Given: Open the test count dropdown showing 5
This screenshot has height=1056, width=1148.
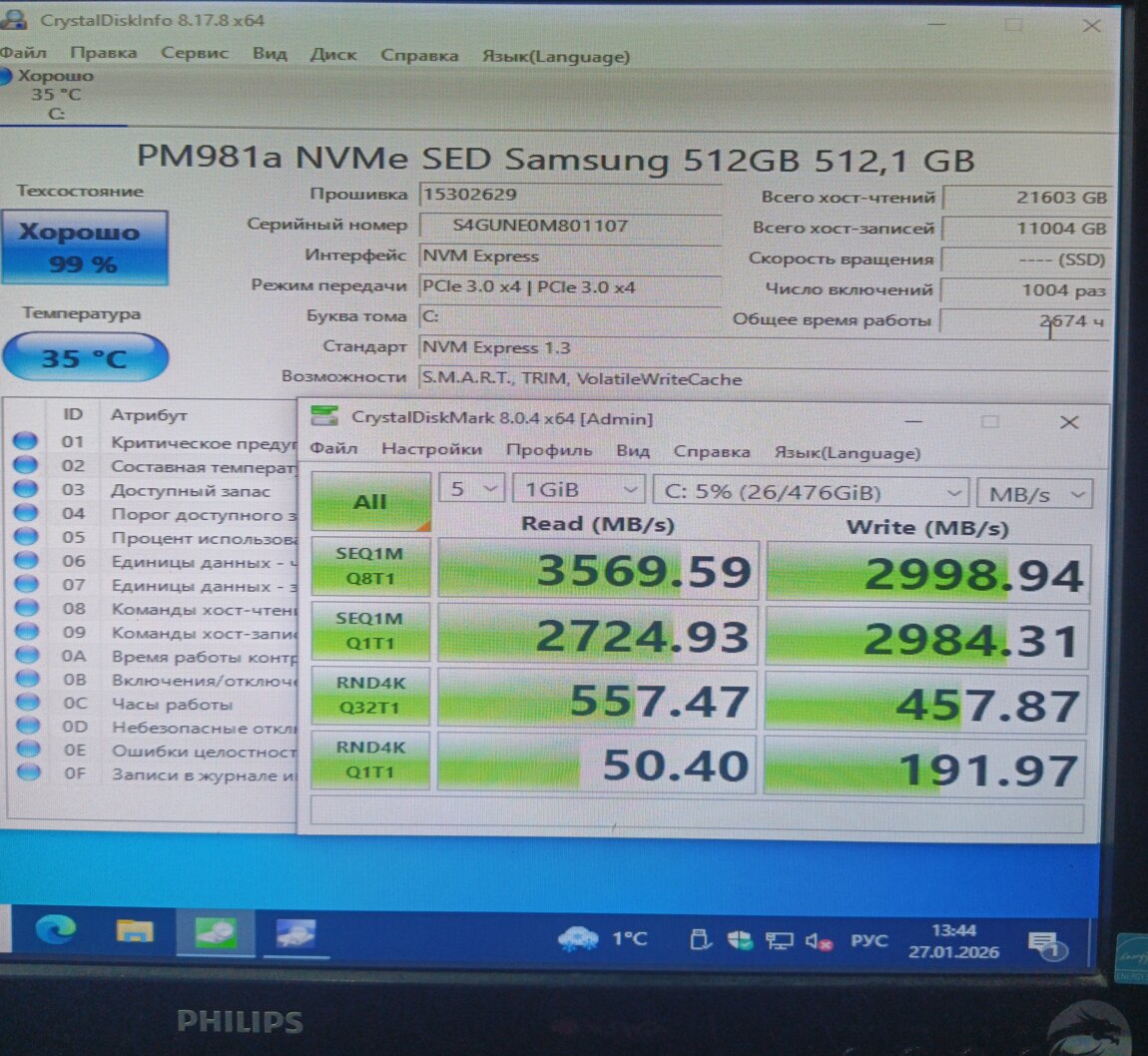Looking at the screenshot, I should click(x=471, y=490).
